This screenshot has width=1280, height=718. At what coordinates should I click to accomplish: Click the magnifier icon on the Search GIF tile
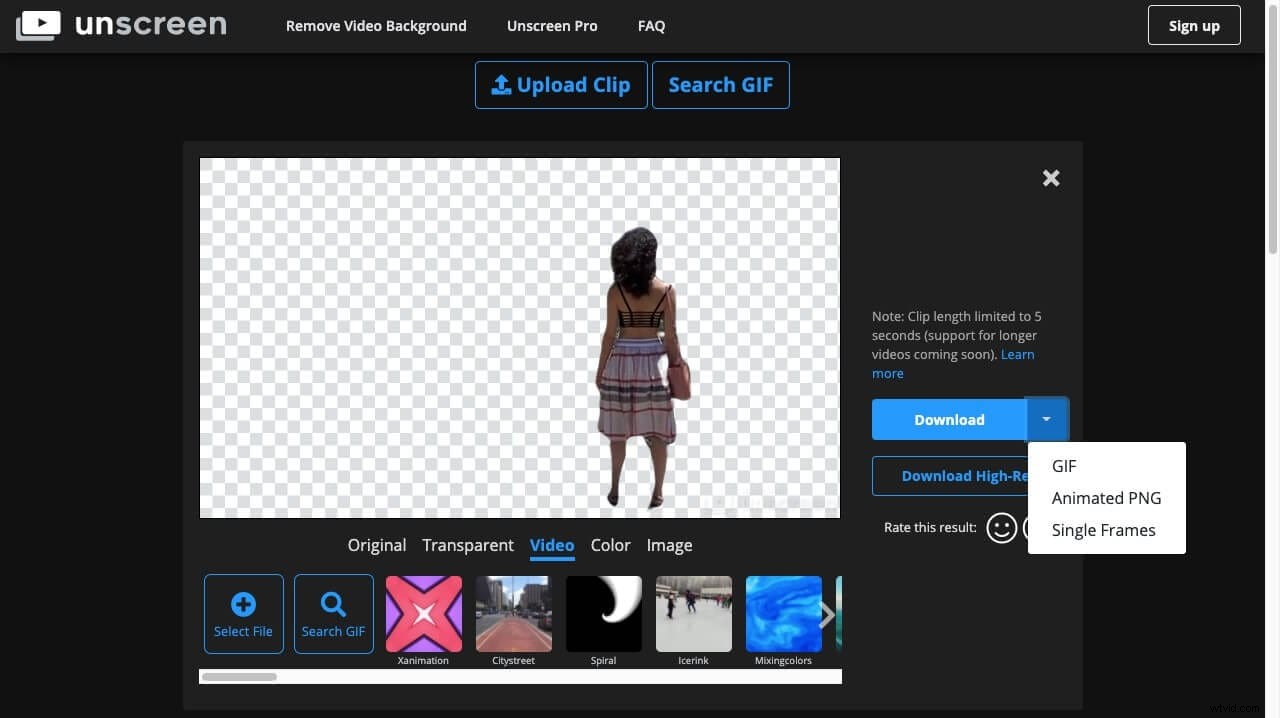click(333, 603)
